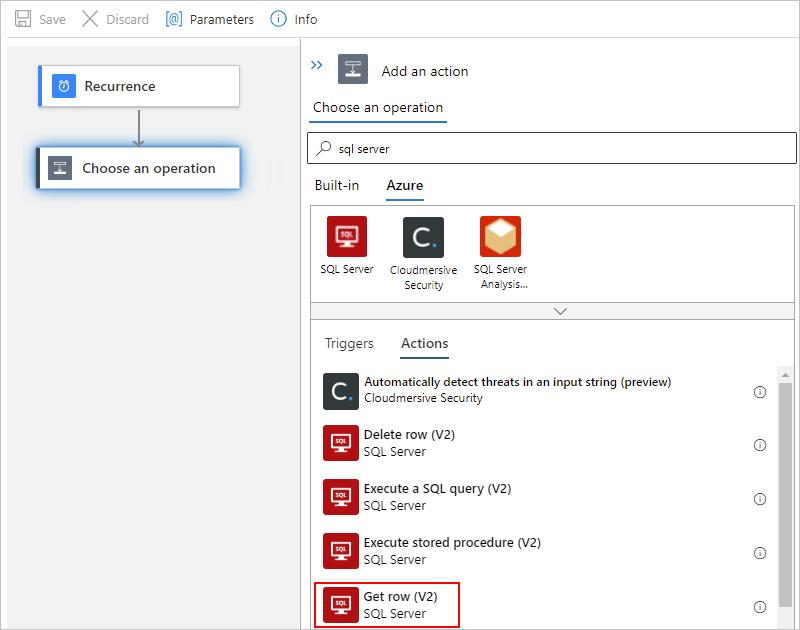Choose the Cloudmersive Security connector icon

click(x=423, y=237)
